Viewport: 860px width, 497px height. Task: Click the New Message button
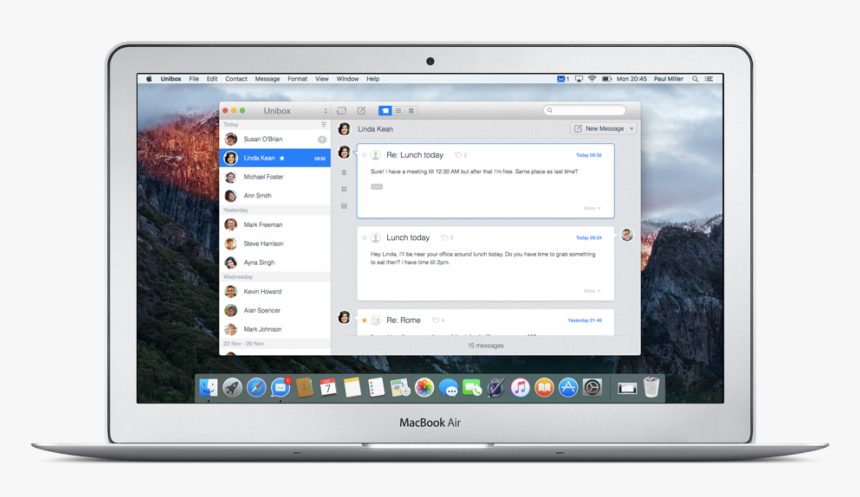click(599, 128)
